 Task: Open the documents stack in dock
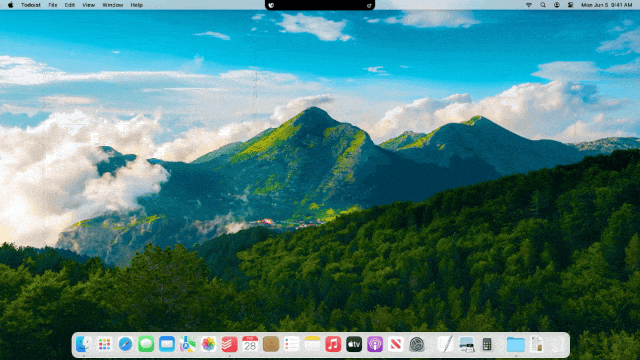point(537,344)
